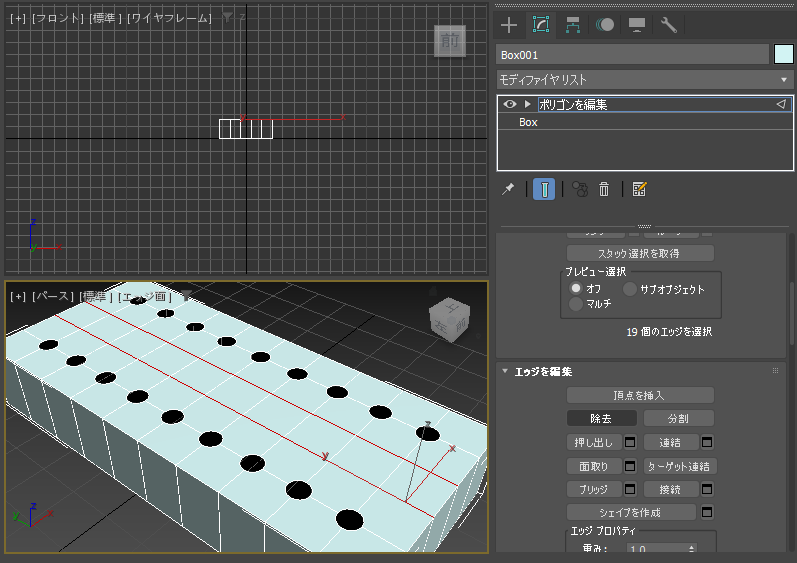Open 面取り settings box icon
The height and width of the screenshot is (563, 797).
click(630, 466)
